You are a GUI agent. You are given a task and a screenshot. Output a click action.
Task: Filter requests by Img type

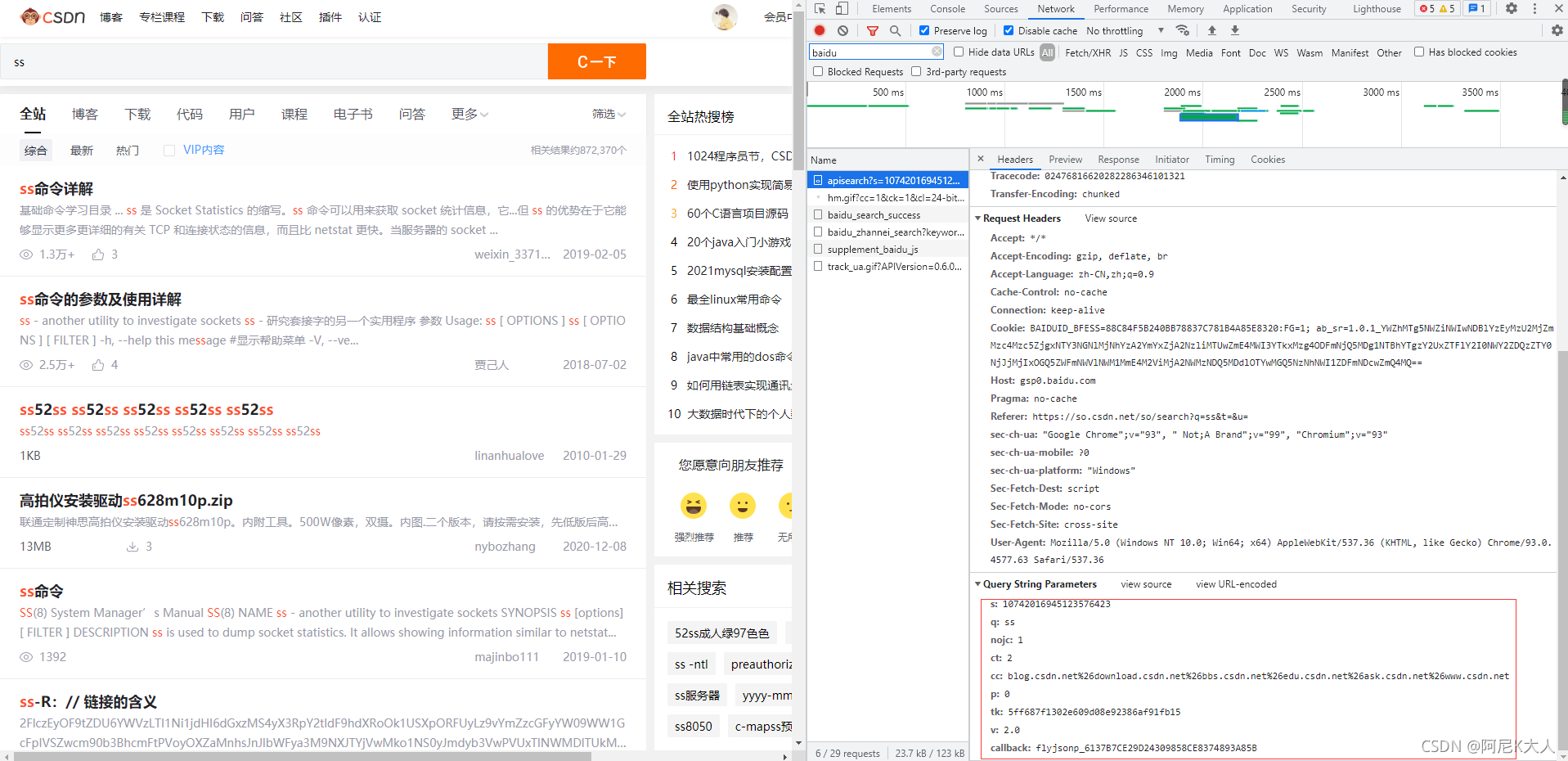(x=1169, y=52)
